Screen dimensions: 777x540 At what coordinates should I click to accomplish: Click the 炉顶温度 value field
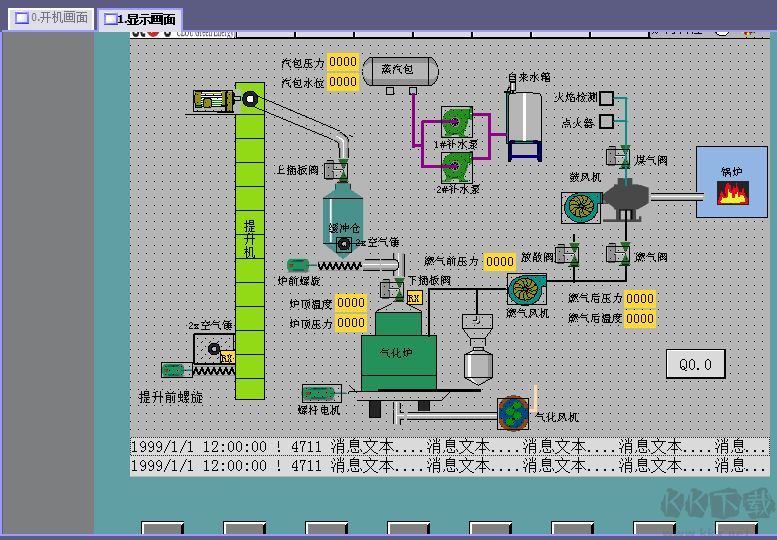351,303
